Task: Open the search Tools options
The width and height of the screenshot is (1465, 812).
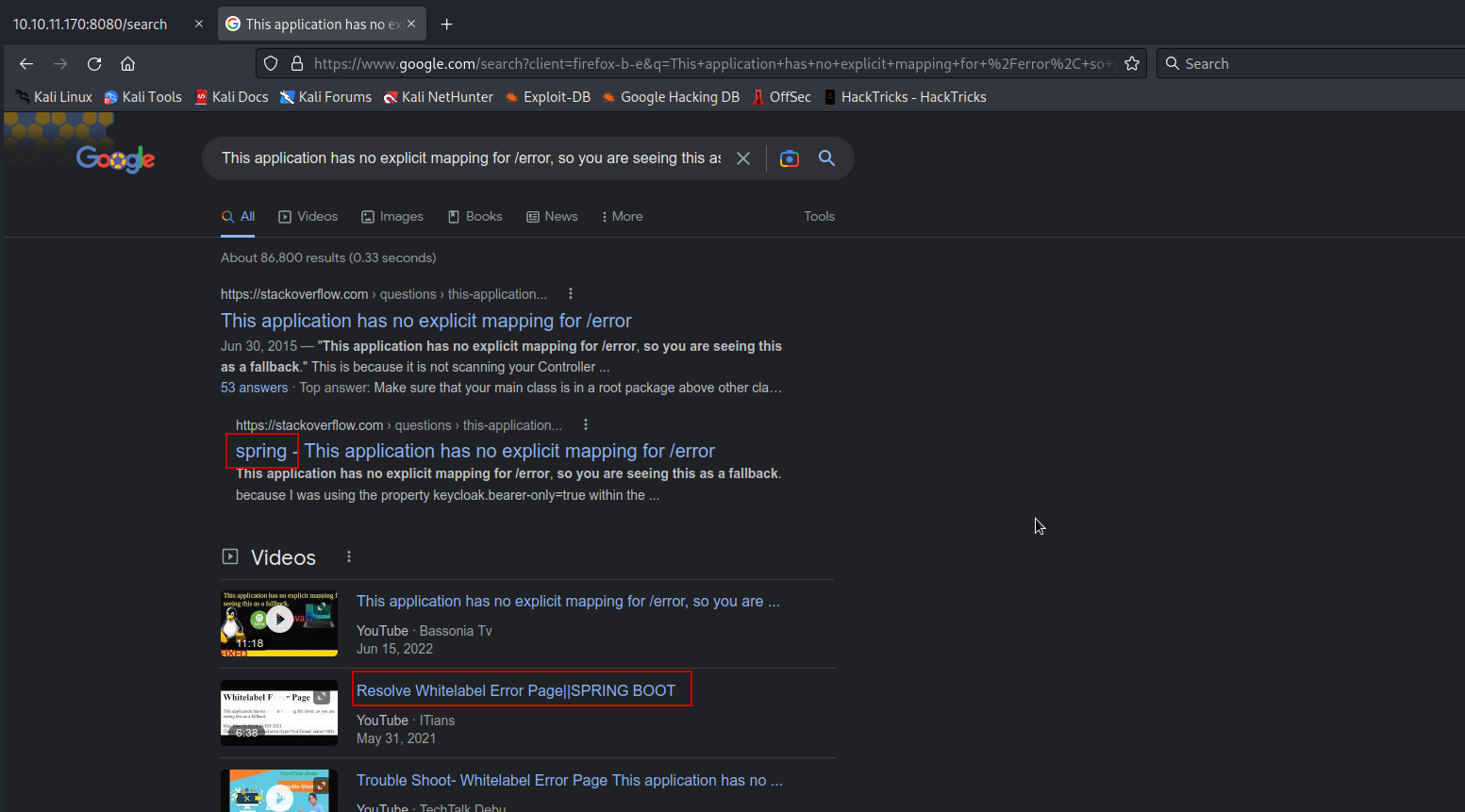Action: [x=820, y=216]
